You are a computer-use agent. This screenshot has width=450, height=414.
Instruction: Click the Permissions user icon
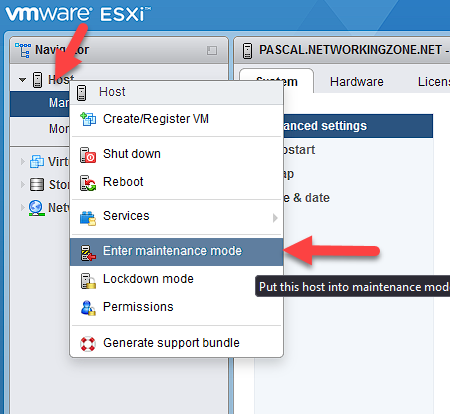tap(88, 308)
